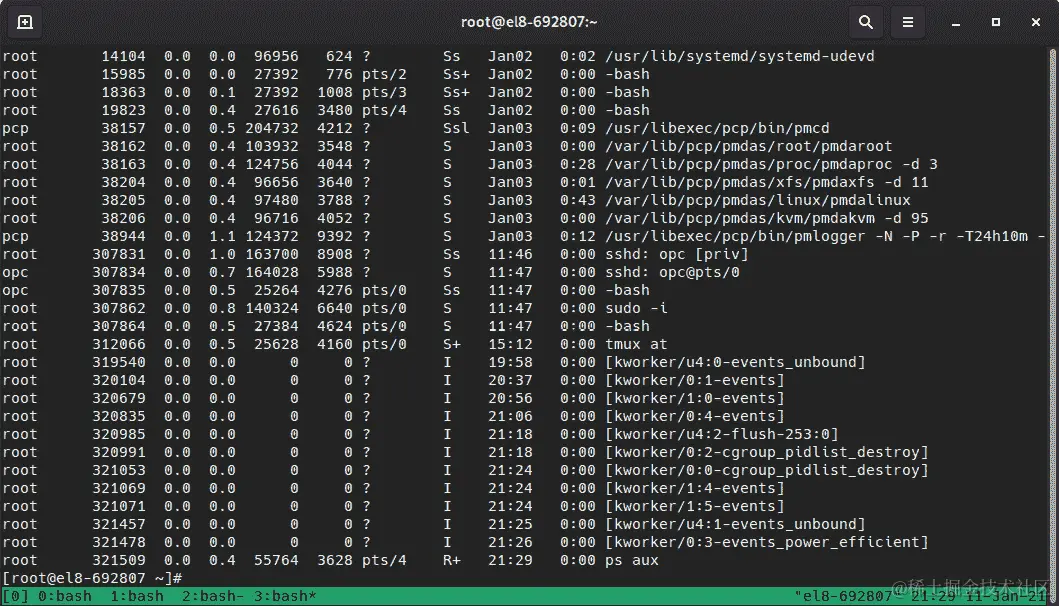Click the start time 15:12
Viewport: 1059px width, 606px height.
click(510, 344)
